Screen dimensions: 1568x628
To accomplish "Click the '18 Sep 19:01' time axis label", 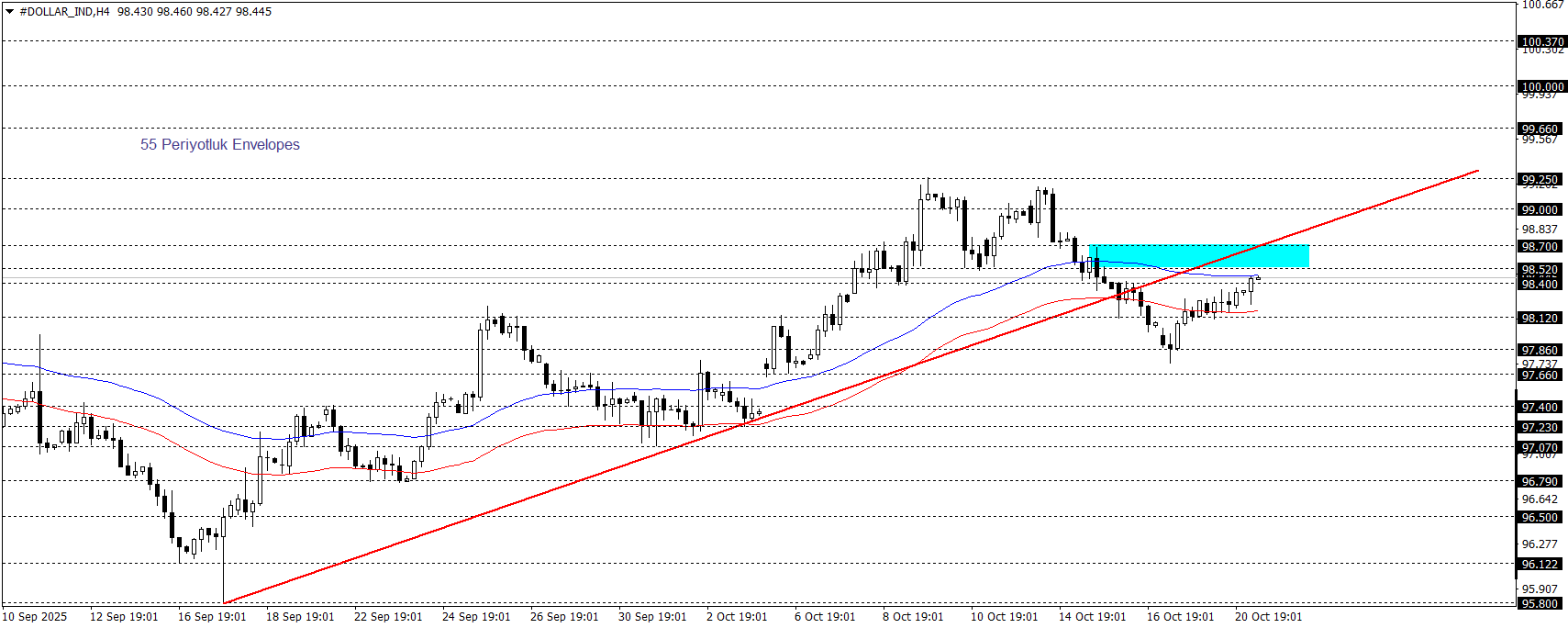I will pyautogui.click(x=300, y=617).
